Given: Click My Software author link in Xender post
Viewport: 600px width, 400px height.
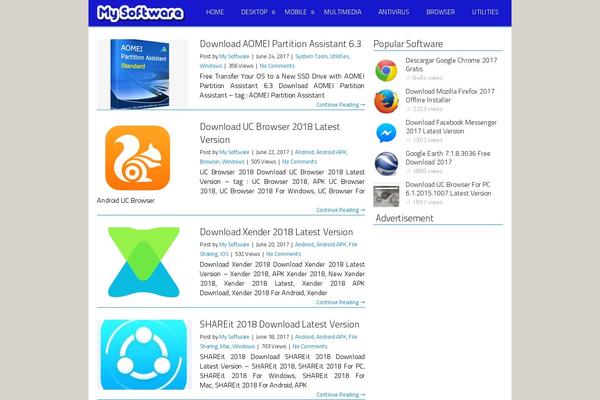Looking at the screenshot, I should [x=234, y=244].
